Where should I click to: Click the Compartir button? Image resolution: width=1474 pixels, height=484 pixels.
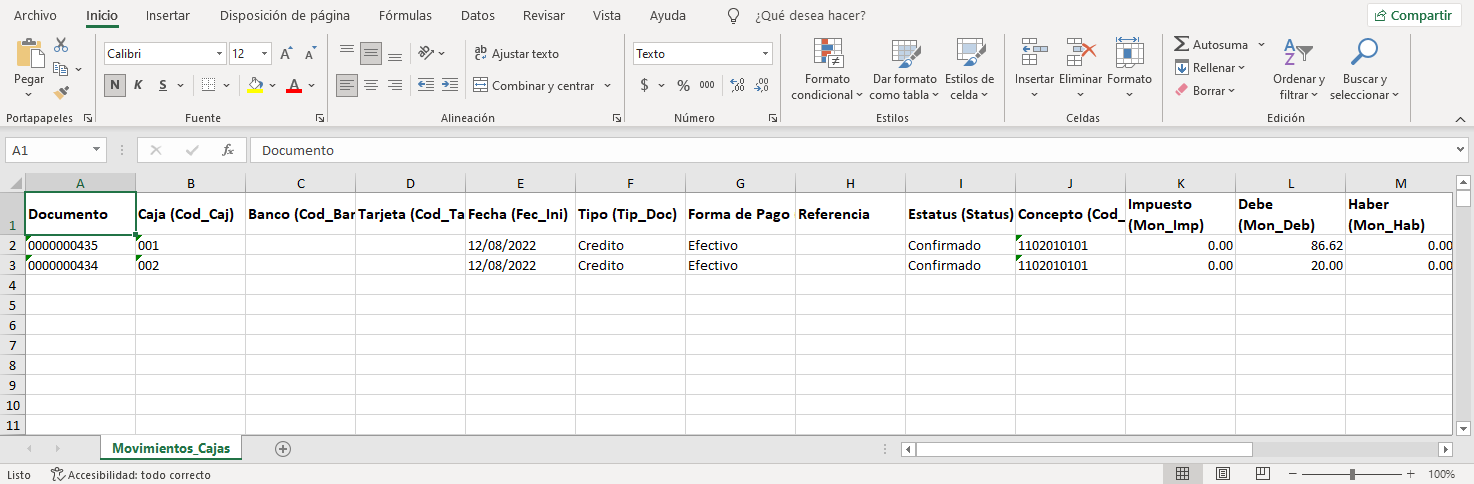coord(1413,16)
